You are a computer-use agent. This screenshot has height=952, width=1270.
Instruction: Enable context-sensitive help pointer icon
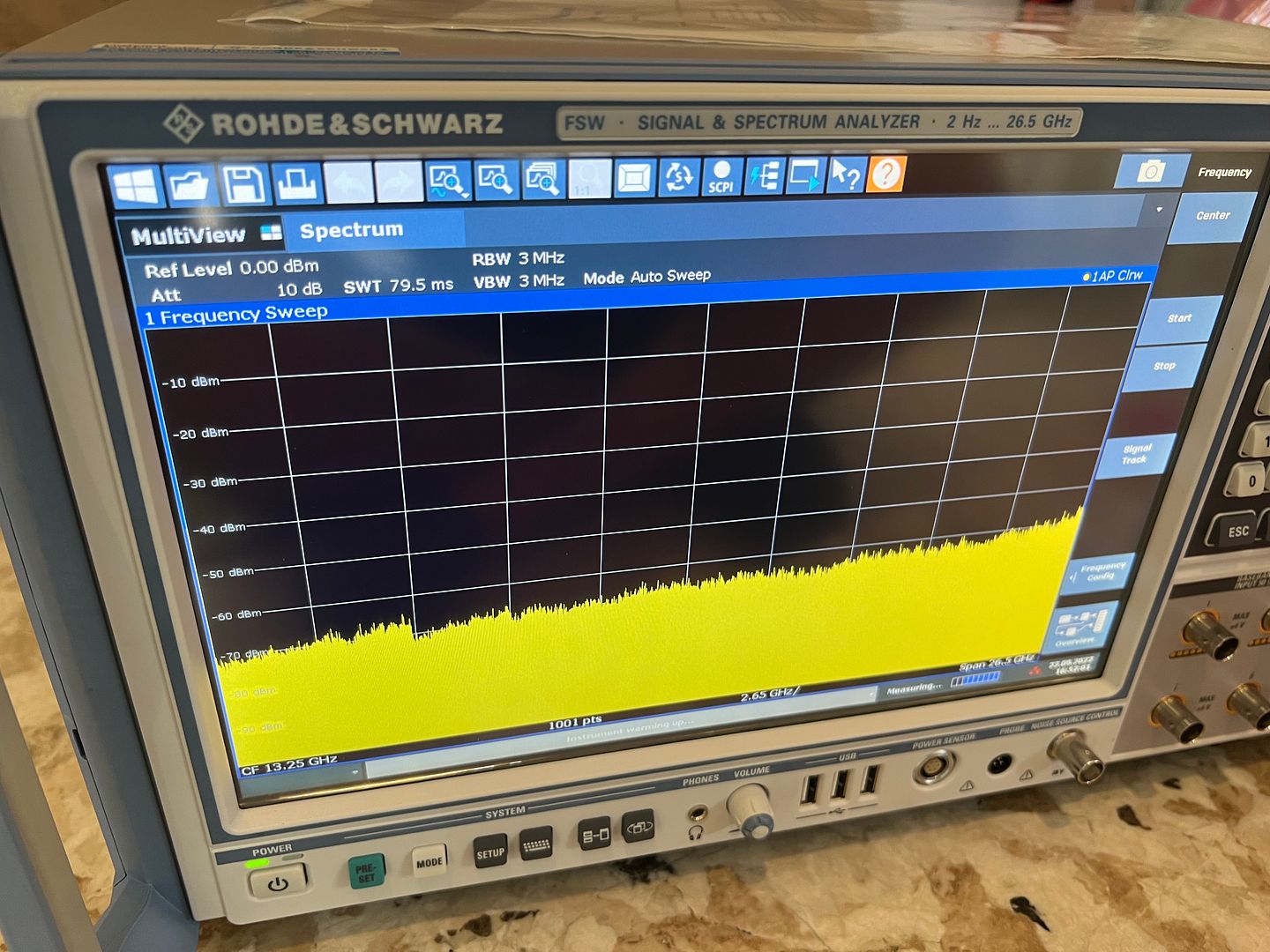[x=845, y=174]
